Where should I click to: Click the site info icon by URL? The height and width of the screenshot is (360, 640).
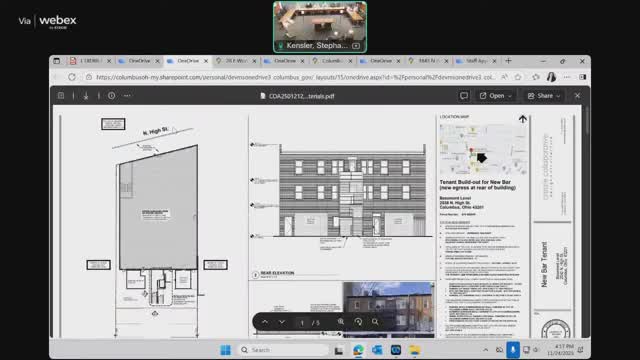click(89, 77)
